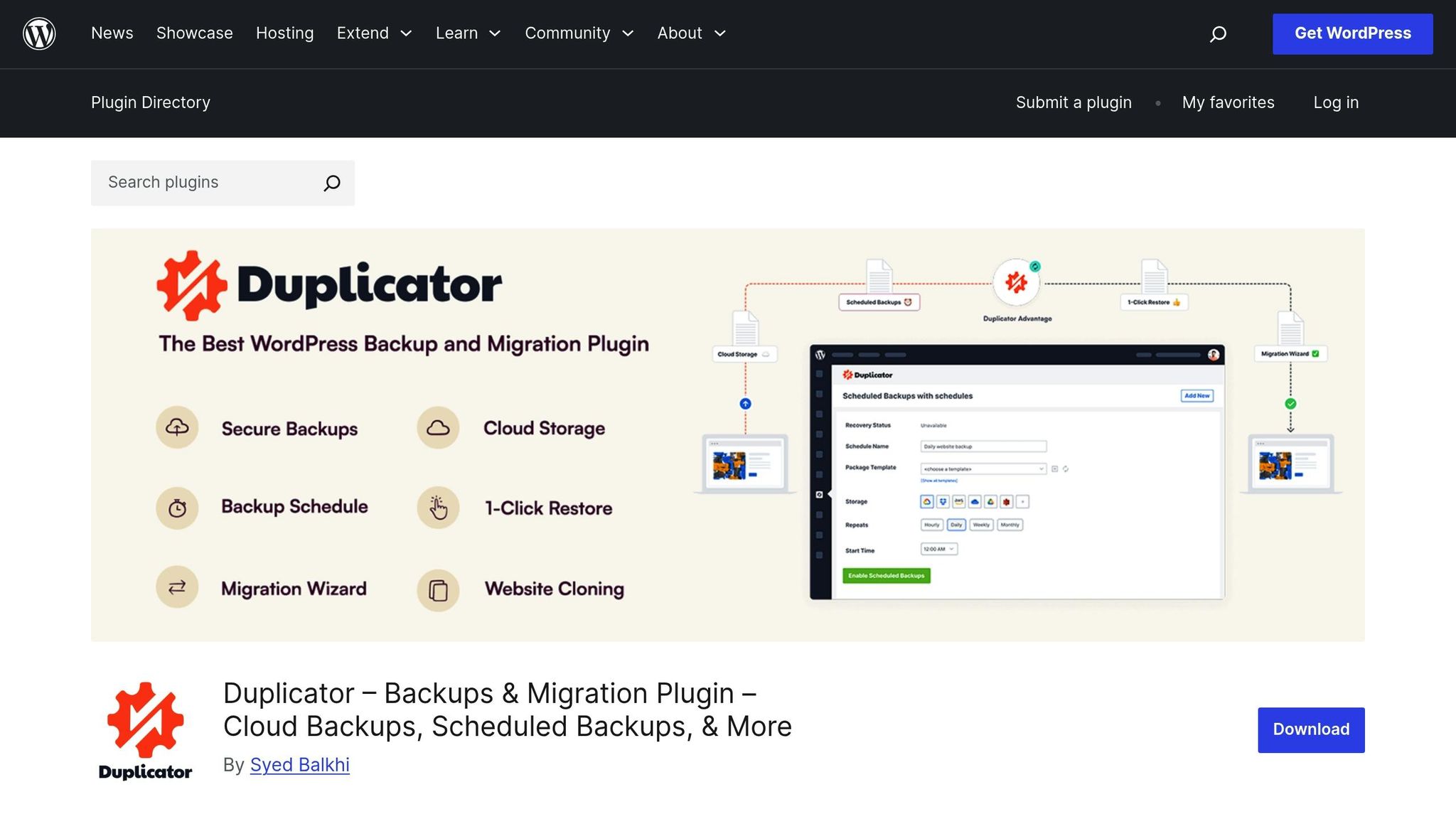1456x819 pixels.
Task: Expand the Extend menu chevron
Action: point(406,33)
